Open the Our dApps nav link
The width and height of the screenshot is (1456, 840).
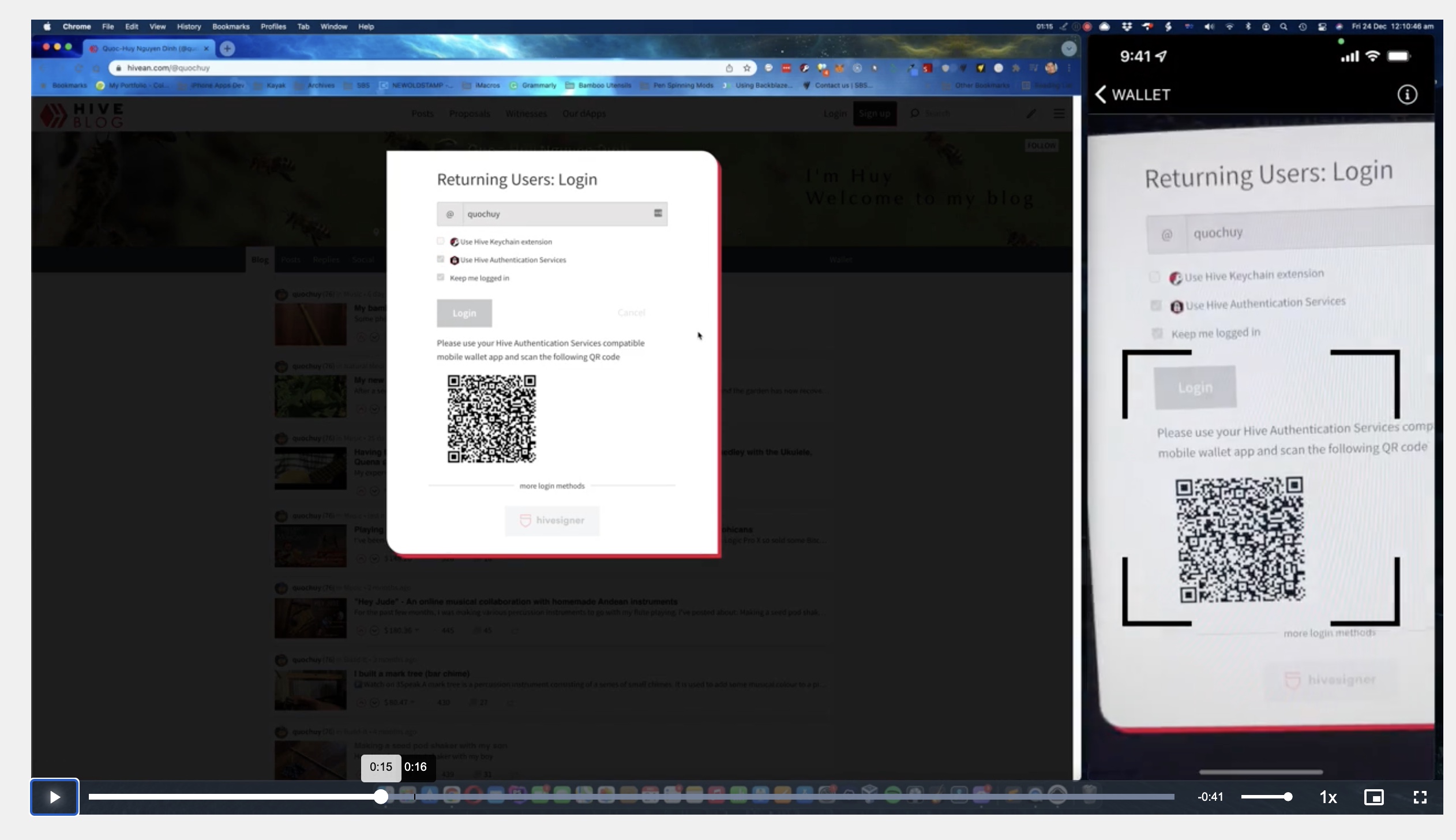[584, 114]
